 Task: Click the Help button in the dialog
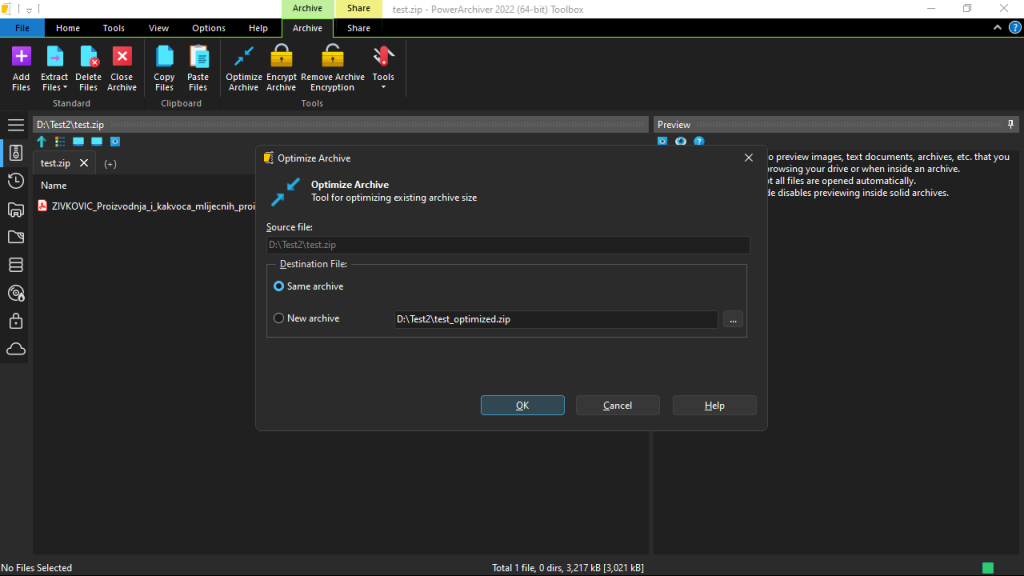tap(714, 406)
